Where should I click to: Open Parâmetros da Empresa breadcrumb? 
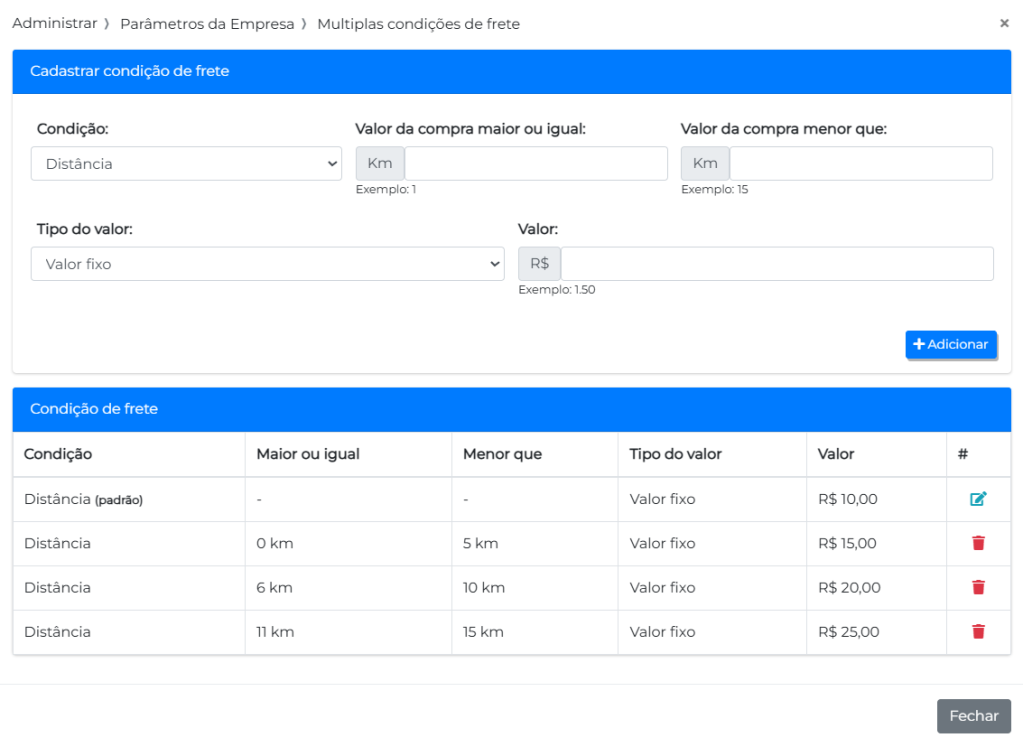pos(207,23)
